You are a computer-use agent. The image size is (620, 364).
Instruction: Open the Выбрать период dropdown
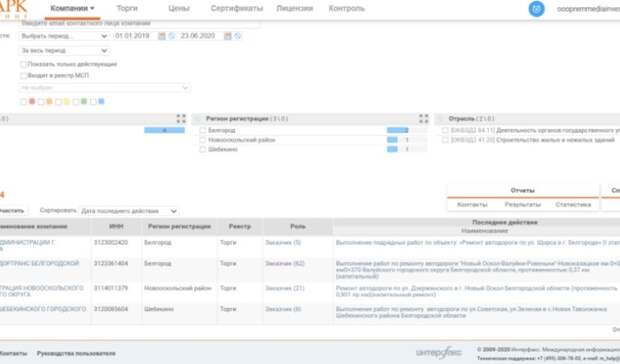click(x=64, y=36)
